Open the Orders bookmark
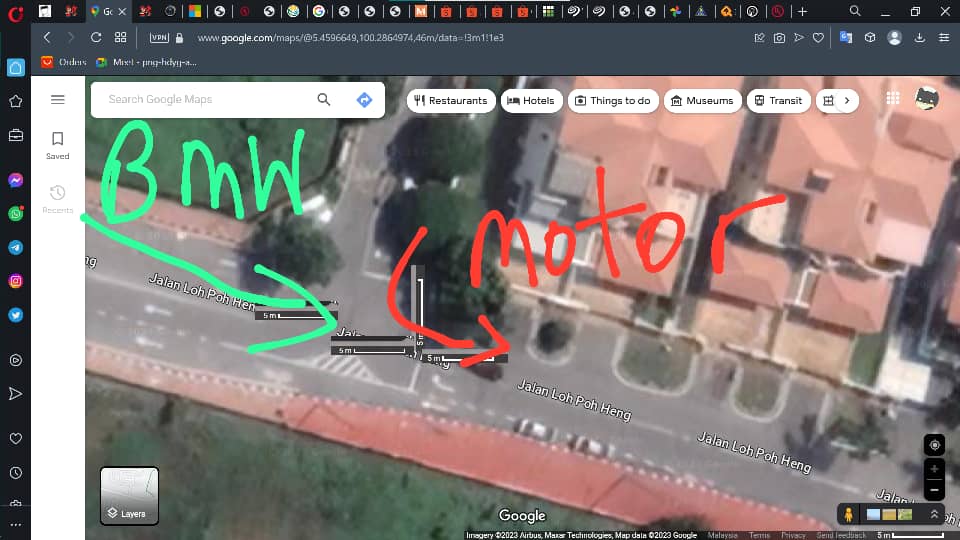960x540 pixels. click(x=64, y=62)
